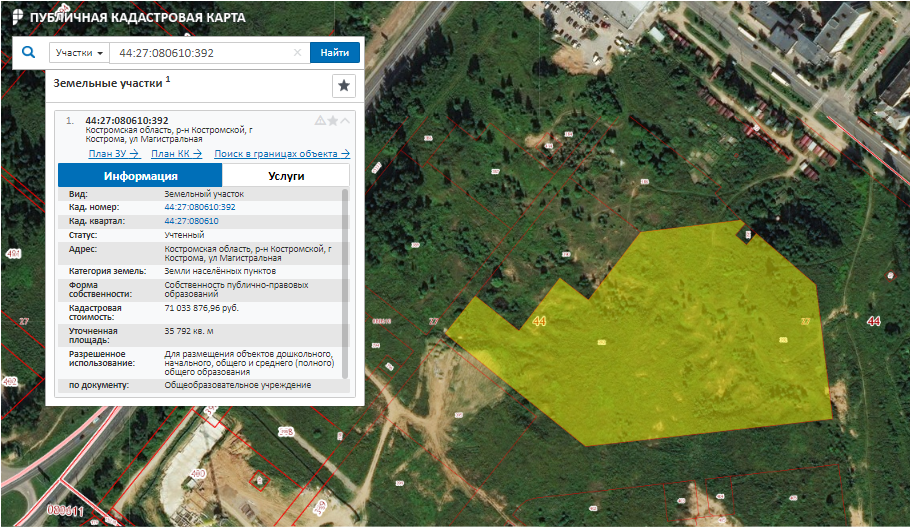911x528 pixels.
Task: Switch to the Услуги tab
Action: coord(286,175)
